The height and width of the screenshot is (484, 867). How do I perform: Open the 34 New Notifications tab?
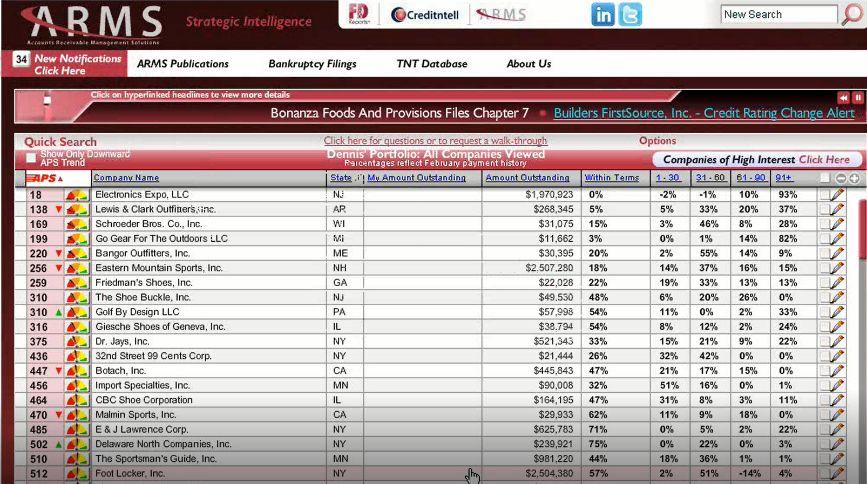(64, 64)
